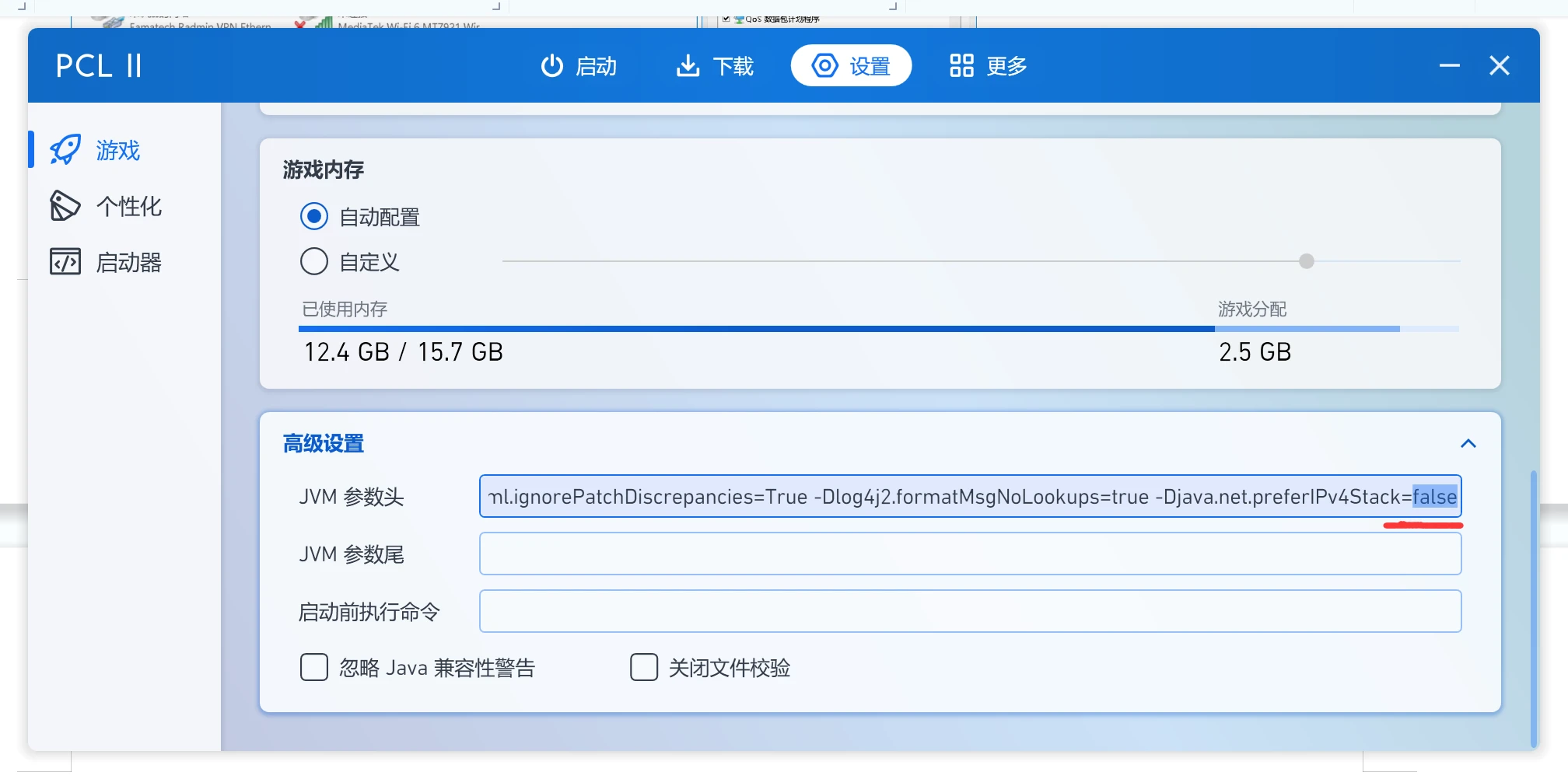Switch to the 下载 download tab
Image resolution: width=1568 pixels, height=779 pixels.
[715, 66]
